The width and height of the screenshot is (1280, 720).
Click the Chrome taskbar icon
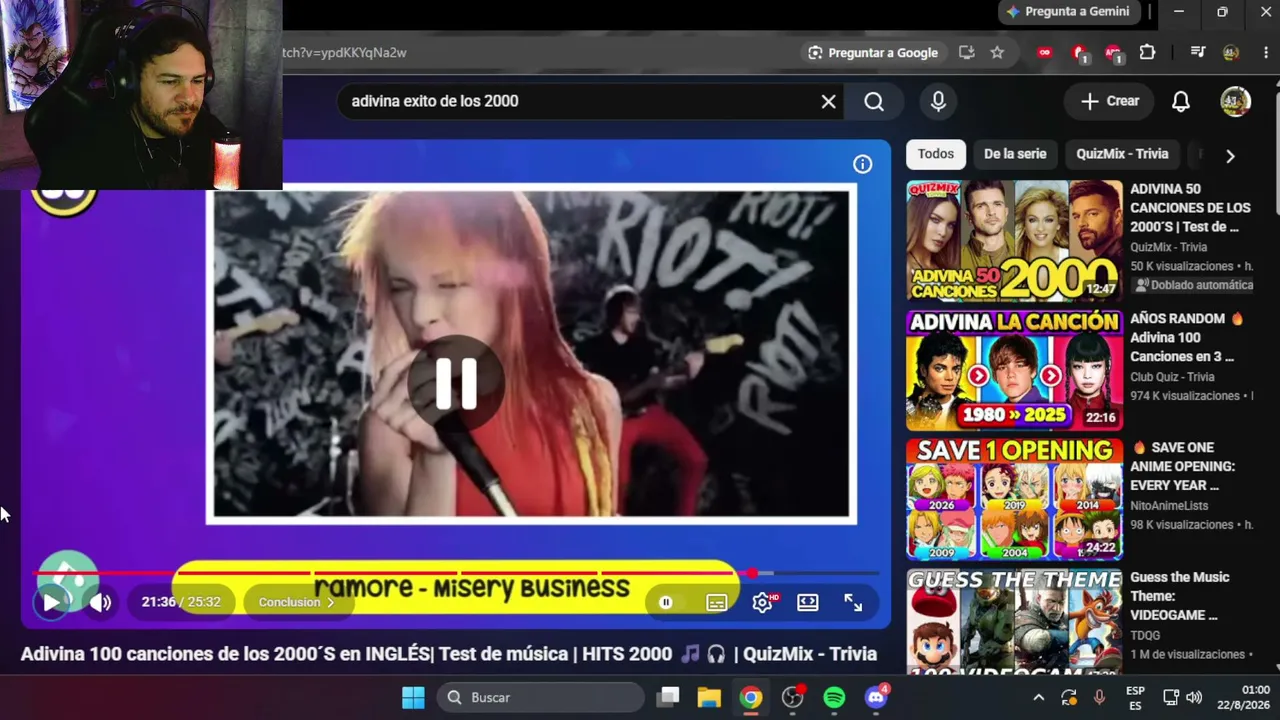pos(751,697)
